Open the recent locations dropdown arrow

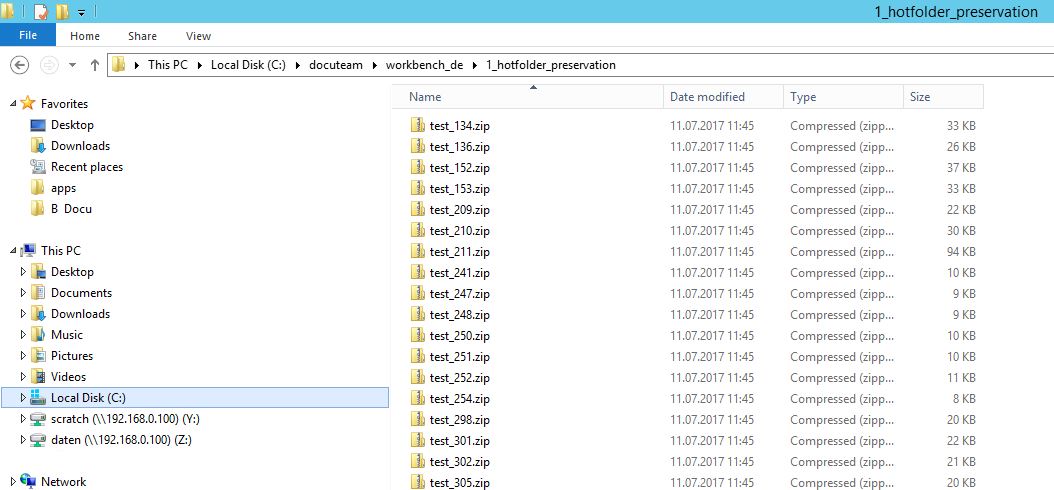72,65
